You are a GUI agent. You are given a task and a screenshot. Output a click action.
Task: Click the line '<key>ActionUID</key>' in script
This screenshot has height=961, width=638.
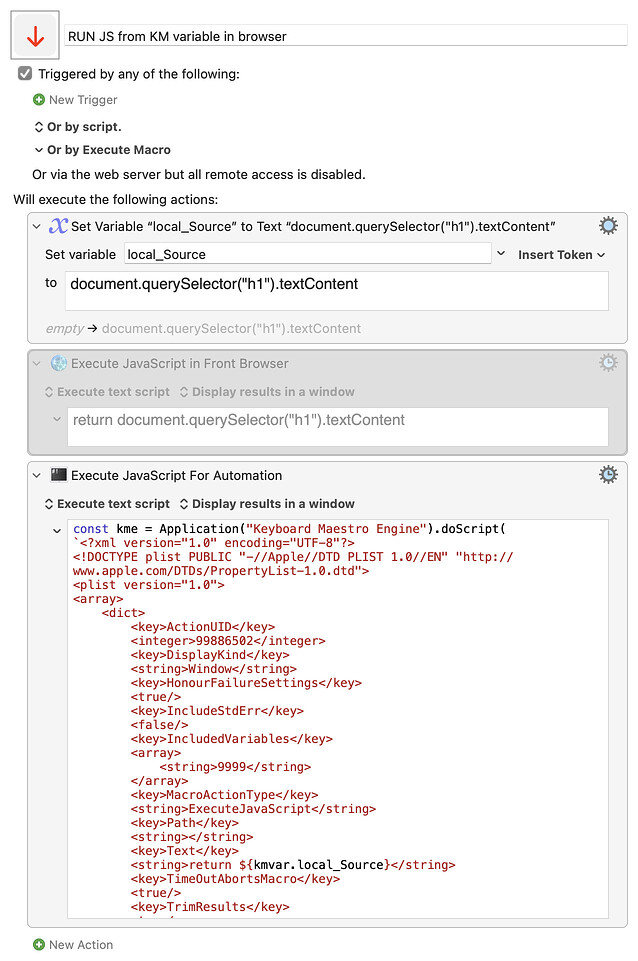click(x=203, y=627)
